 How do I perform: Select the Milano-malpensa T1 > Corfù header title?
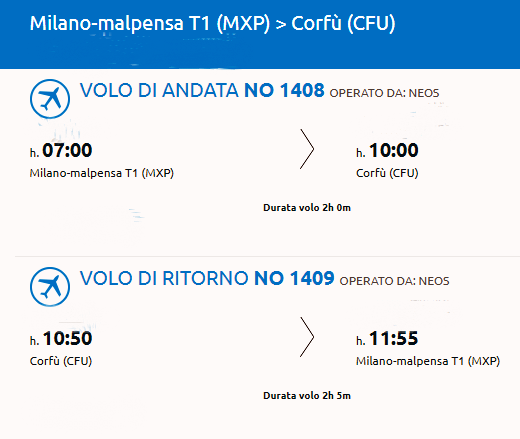click(212, 23)
